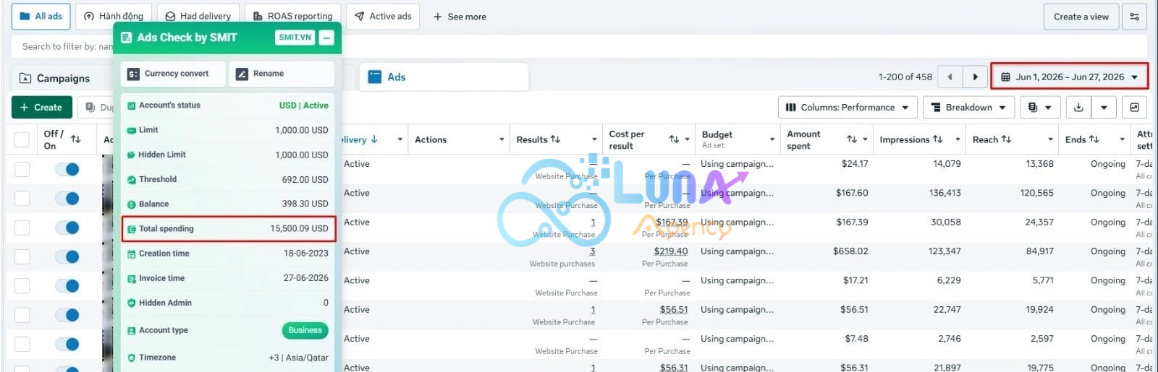Click the Balance coin icon in SMIT panel
The height and width of the screenshot is (372, 1158).
pos(131,204)
